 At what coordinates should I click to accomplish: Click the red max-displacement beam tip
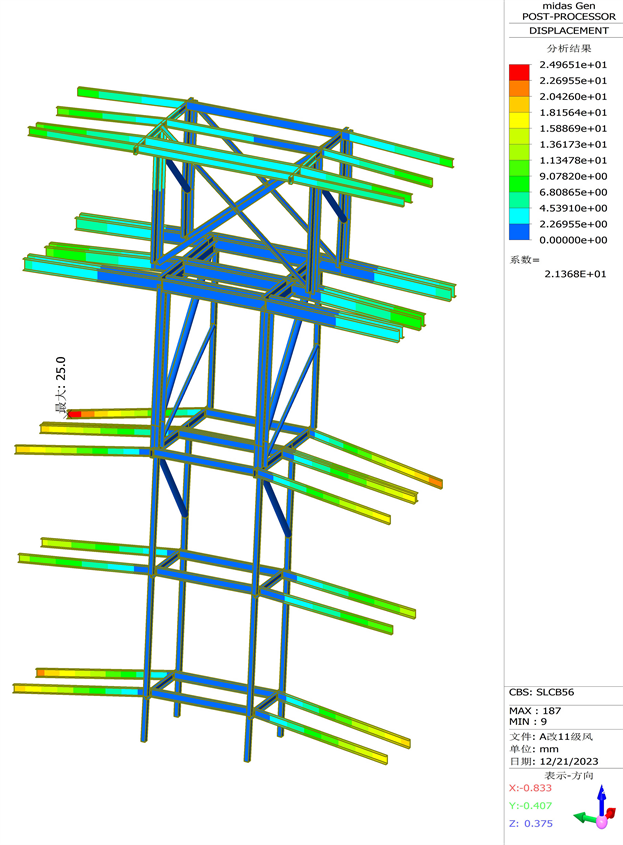click(74, 413)
